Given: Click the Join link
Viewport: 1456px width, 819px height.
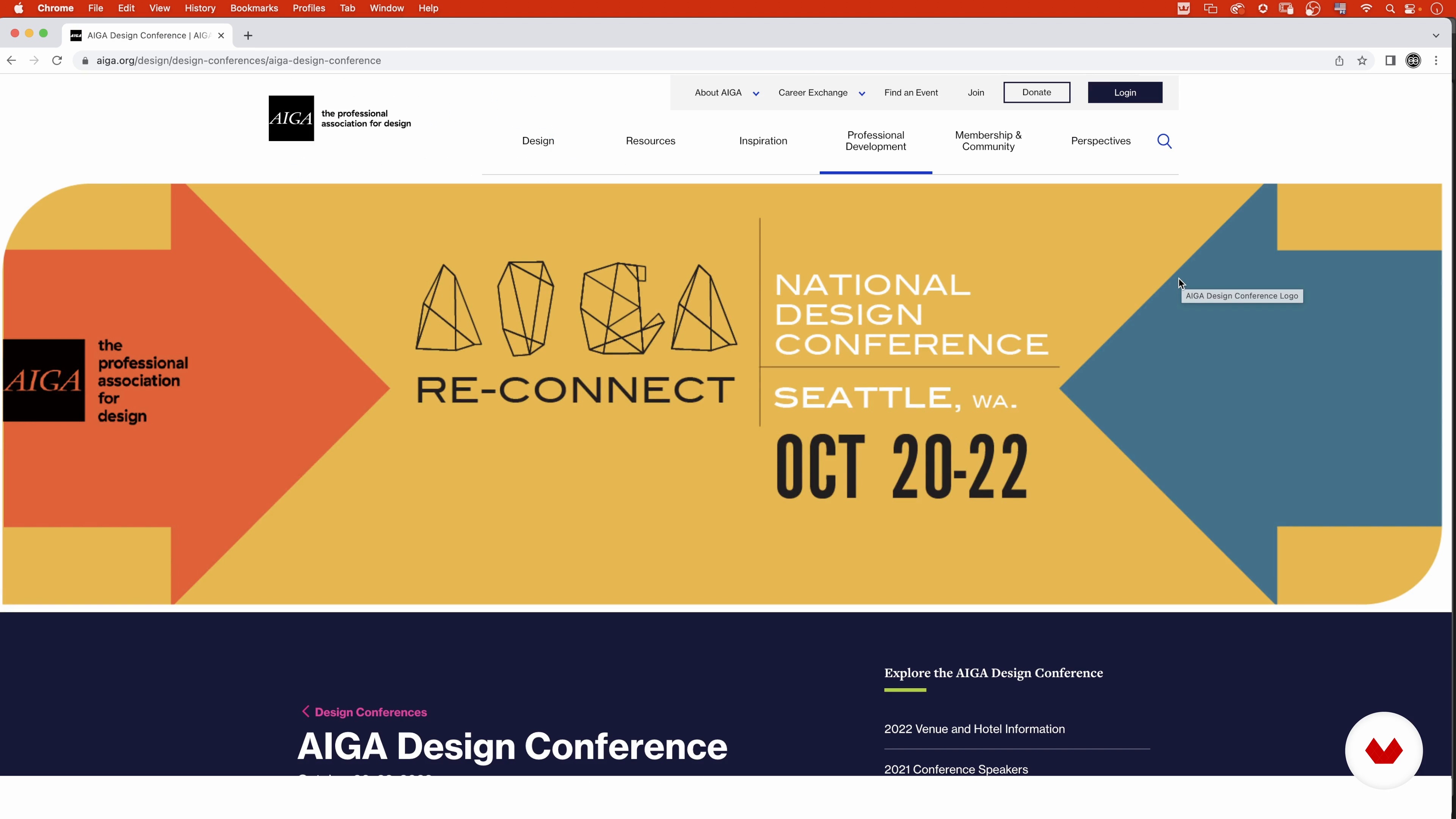Looking at the screenshot, I should click(x=976, y=93).
